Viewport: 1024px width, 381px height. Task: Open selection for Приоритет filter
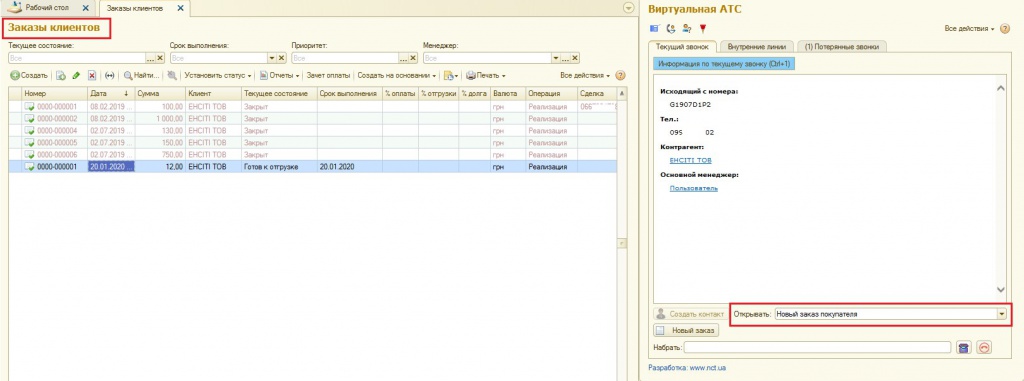(404, 59)
